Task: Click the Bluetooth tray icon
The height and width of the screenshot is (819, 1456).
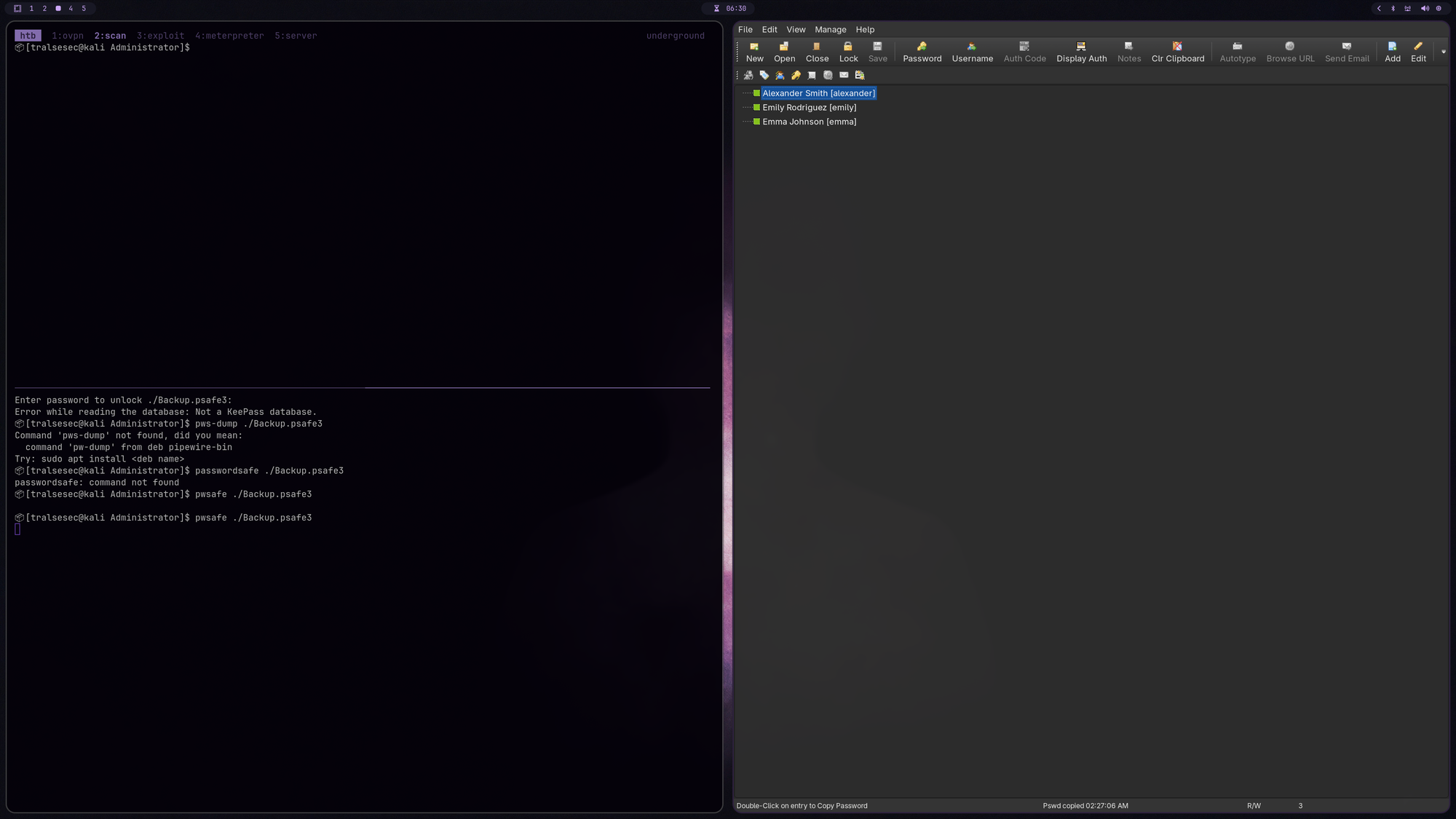Action: coord(1393,9)
